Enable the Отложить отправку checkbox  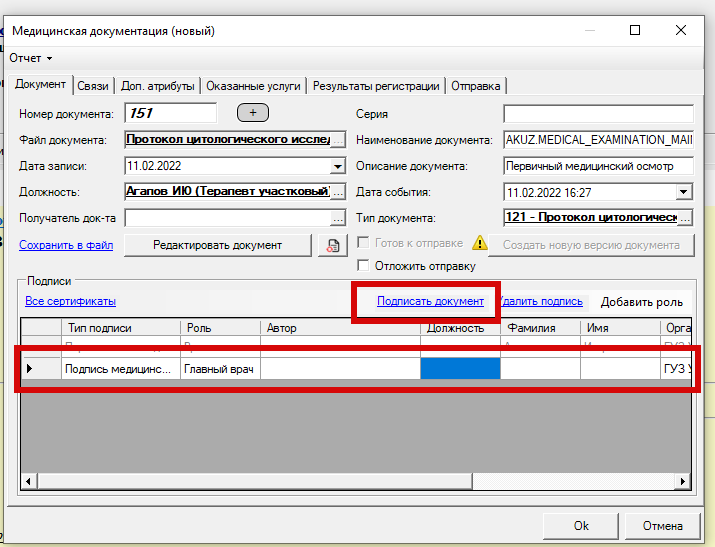pos(364,266)
